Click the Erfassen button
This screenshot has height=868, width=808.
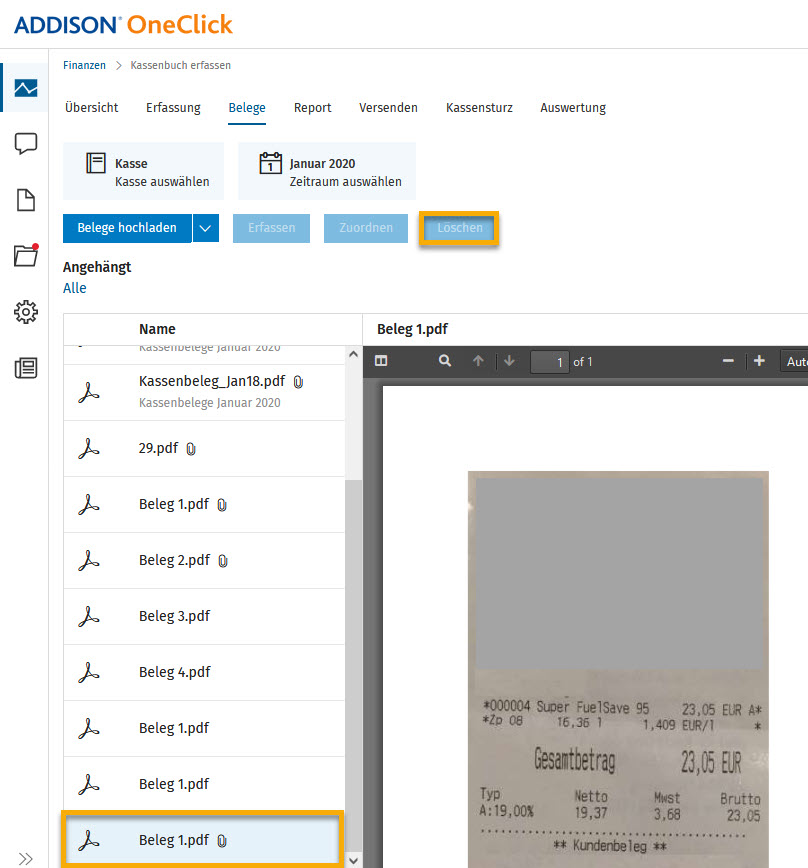(271, 228)
